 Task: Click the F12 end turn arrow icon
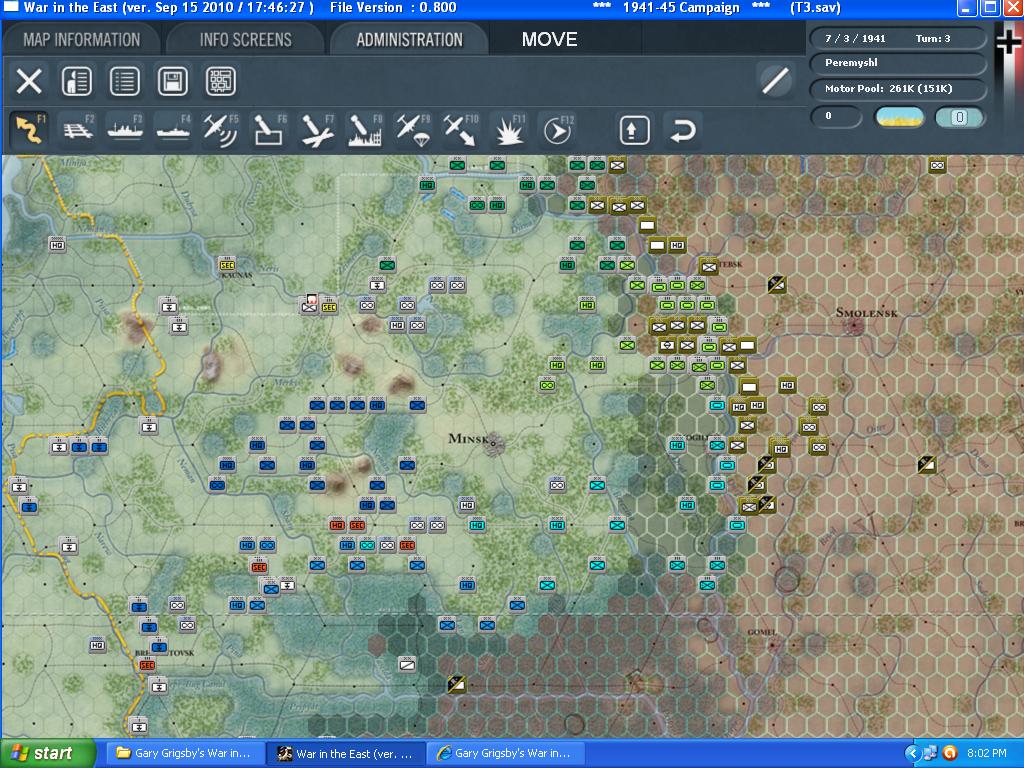[557, 129]
